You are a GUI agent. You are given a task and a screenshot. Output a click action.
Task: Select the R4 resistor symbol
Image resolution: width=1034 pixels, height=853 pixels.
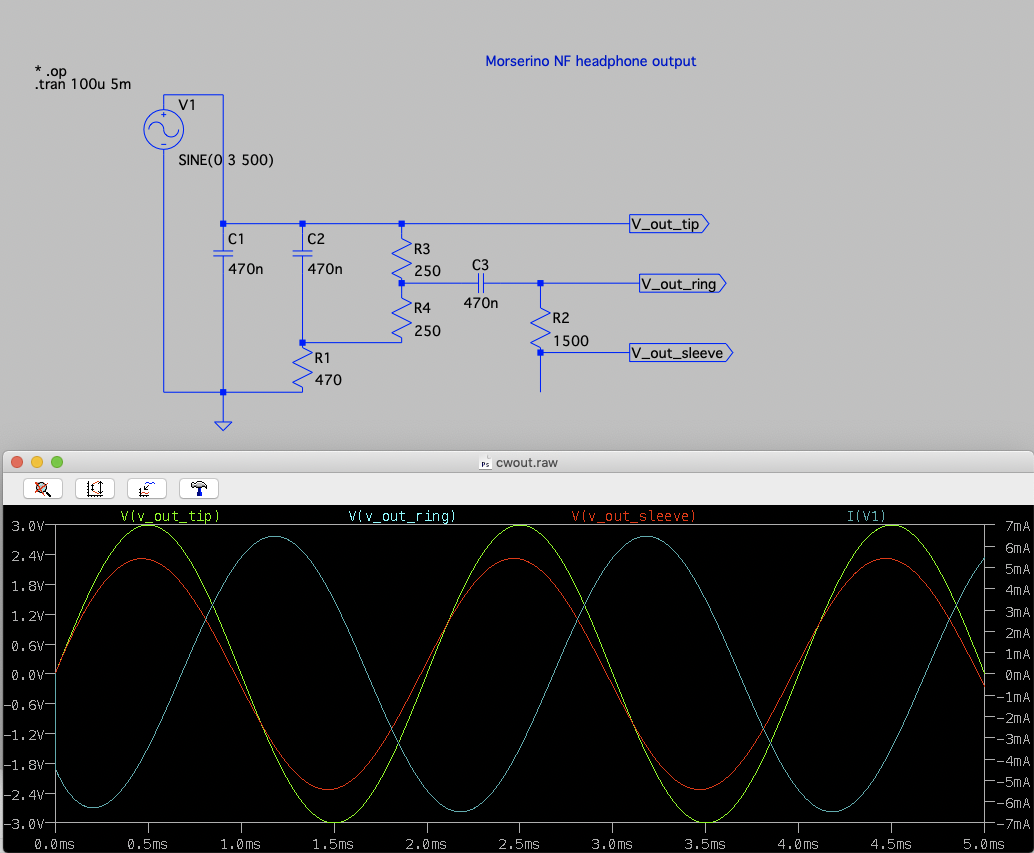click(x=402, y=320)
